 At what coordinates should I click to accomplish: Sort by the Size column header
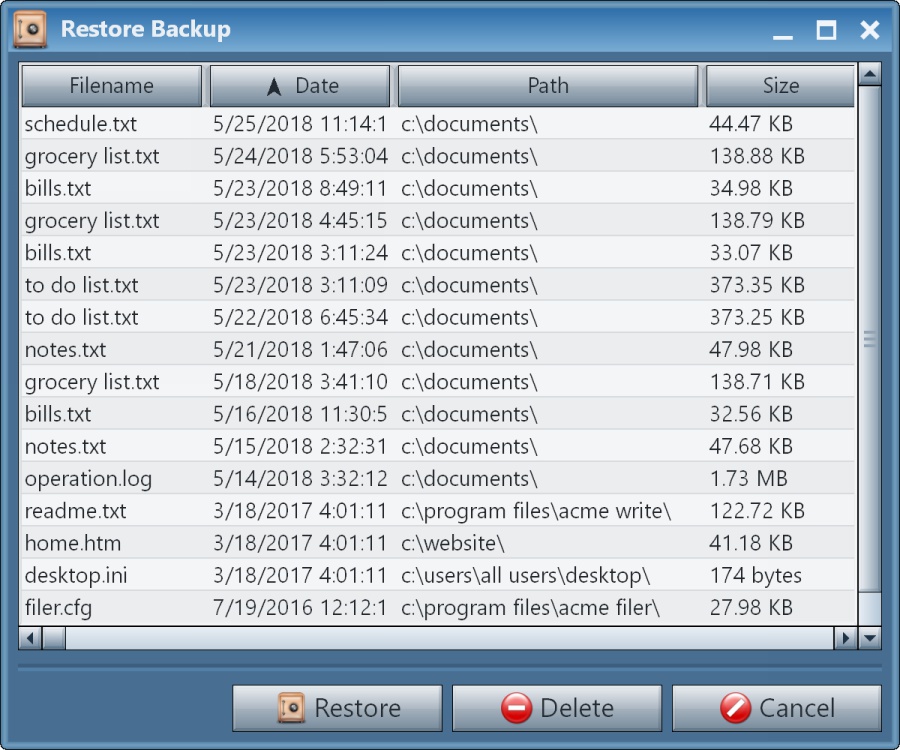point(780,86)
